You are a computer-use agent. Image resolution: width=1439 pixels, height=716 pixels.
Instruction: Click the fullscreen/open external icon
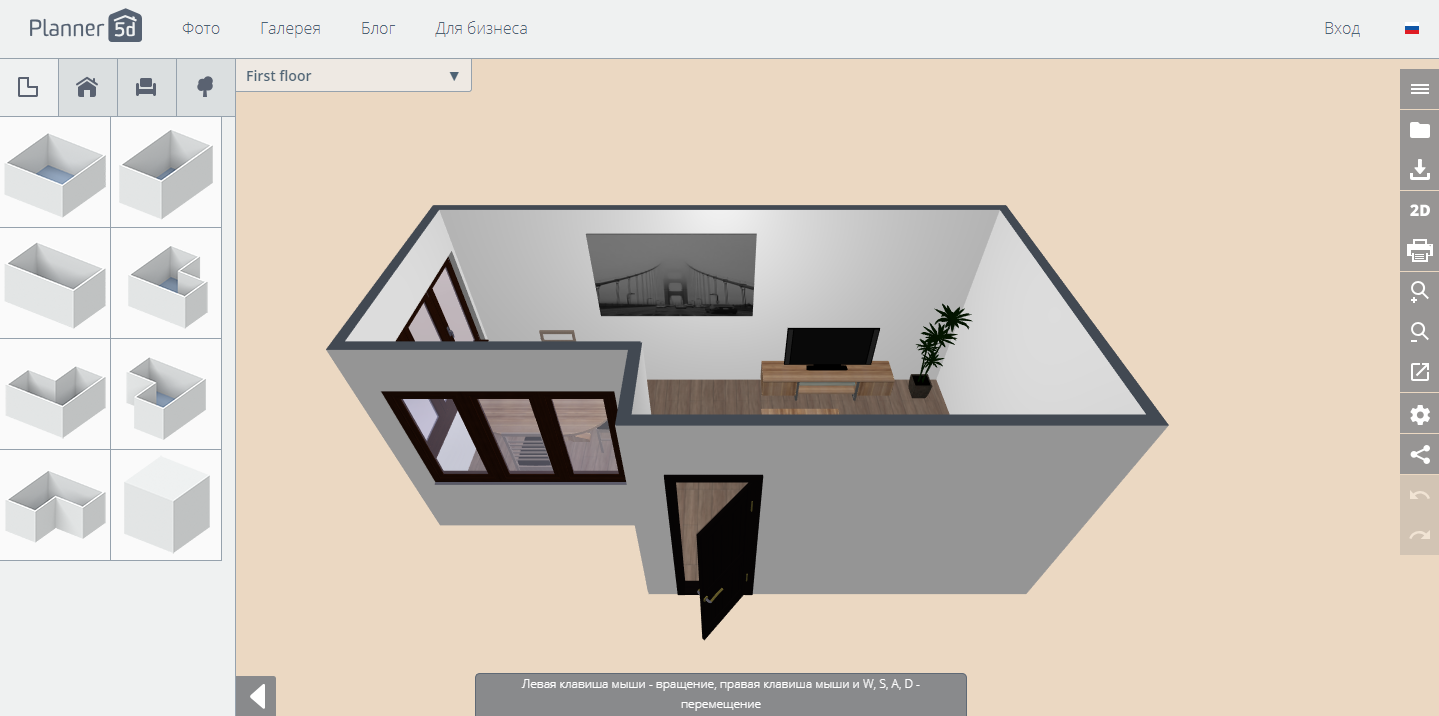coord(1419,373)
